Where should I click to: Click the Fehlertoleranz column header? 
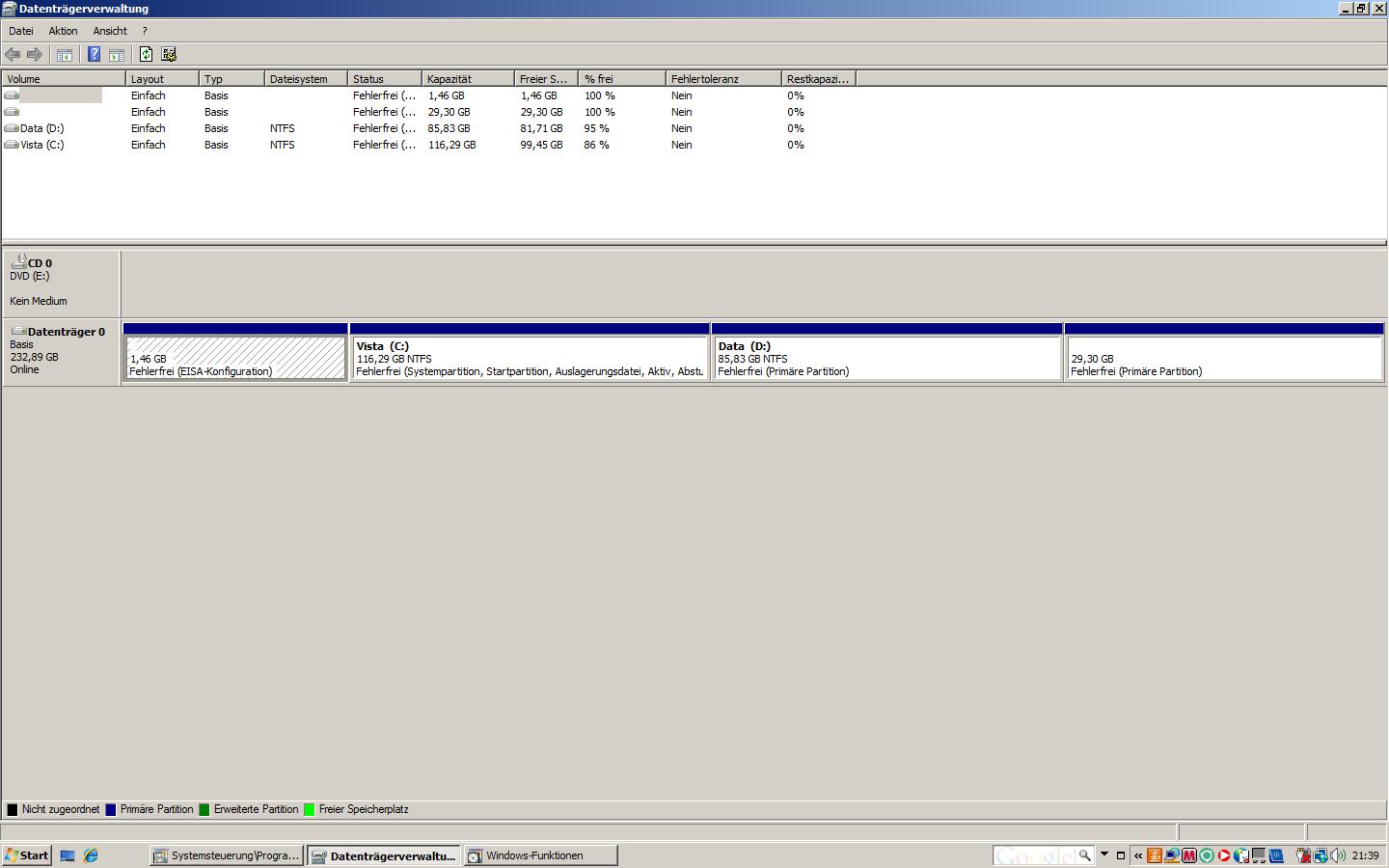(723, 79)
